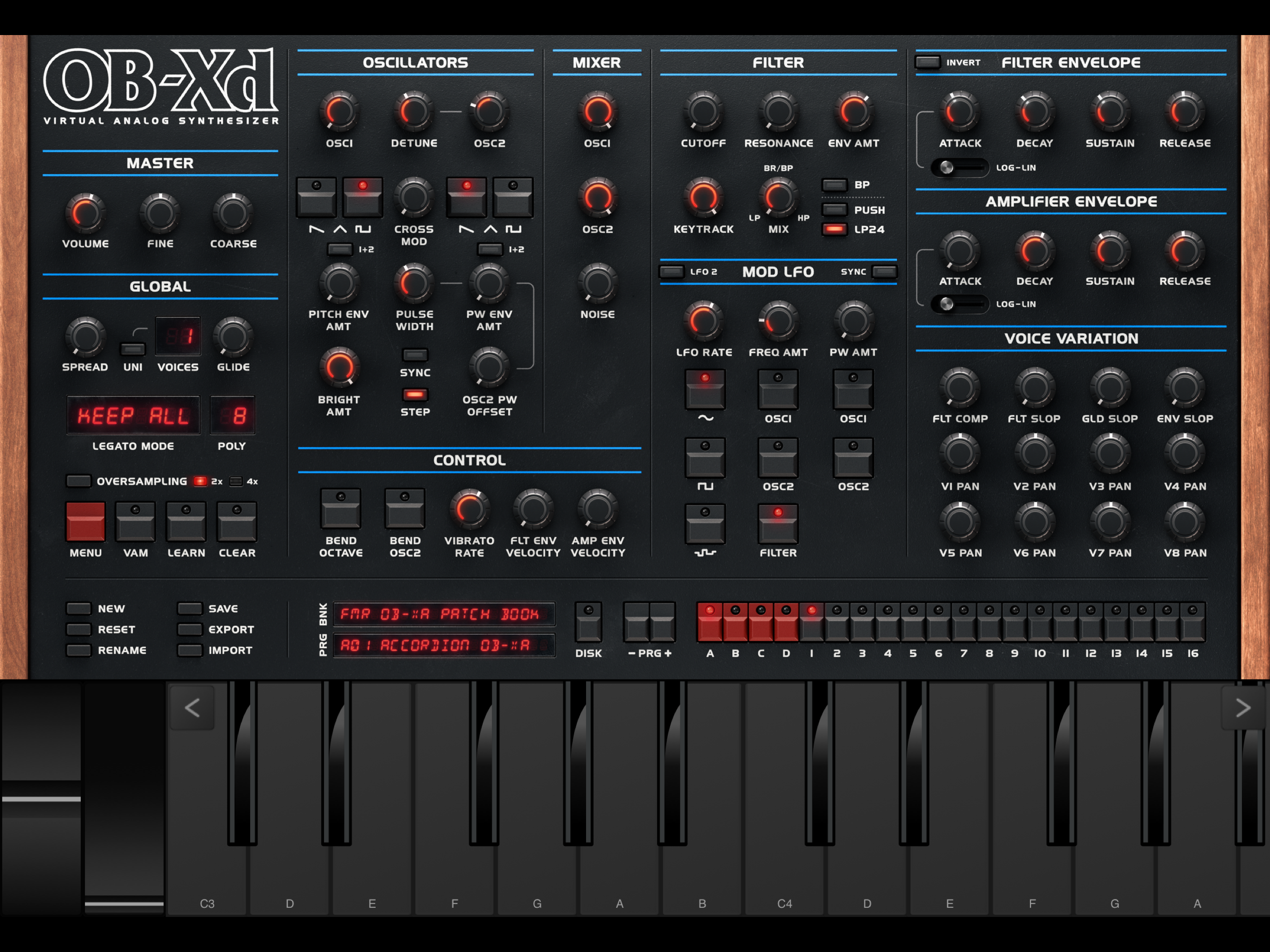Toggle LFO frequency OSC1 destination button
The height and width of the screenshot is (952, 1270).
click(778, 389)
